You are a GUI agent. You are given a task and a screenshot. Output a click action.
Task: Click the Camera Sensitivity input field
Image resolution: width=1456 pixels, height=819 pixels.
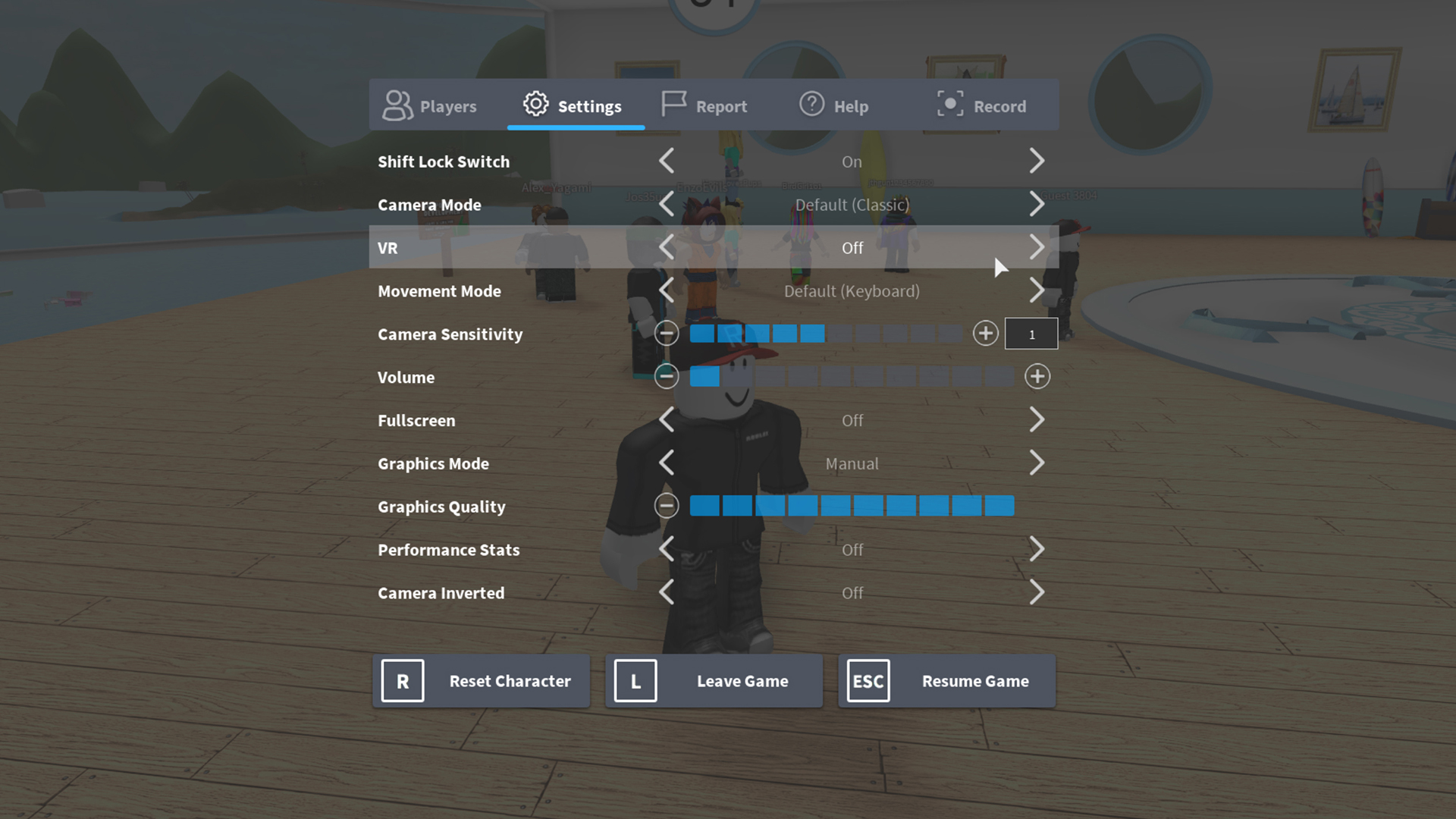[x=1030, y=333]
